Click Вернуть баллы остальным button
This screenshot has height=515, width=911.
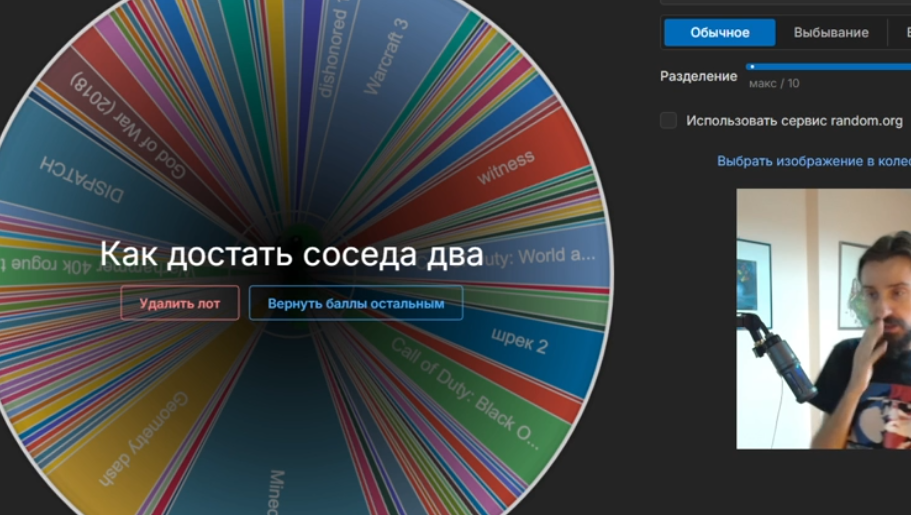(x=356, y=303)
